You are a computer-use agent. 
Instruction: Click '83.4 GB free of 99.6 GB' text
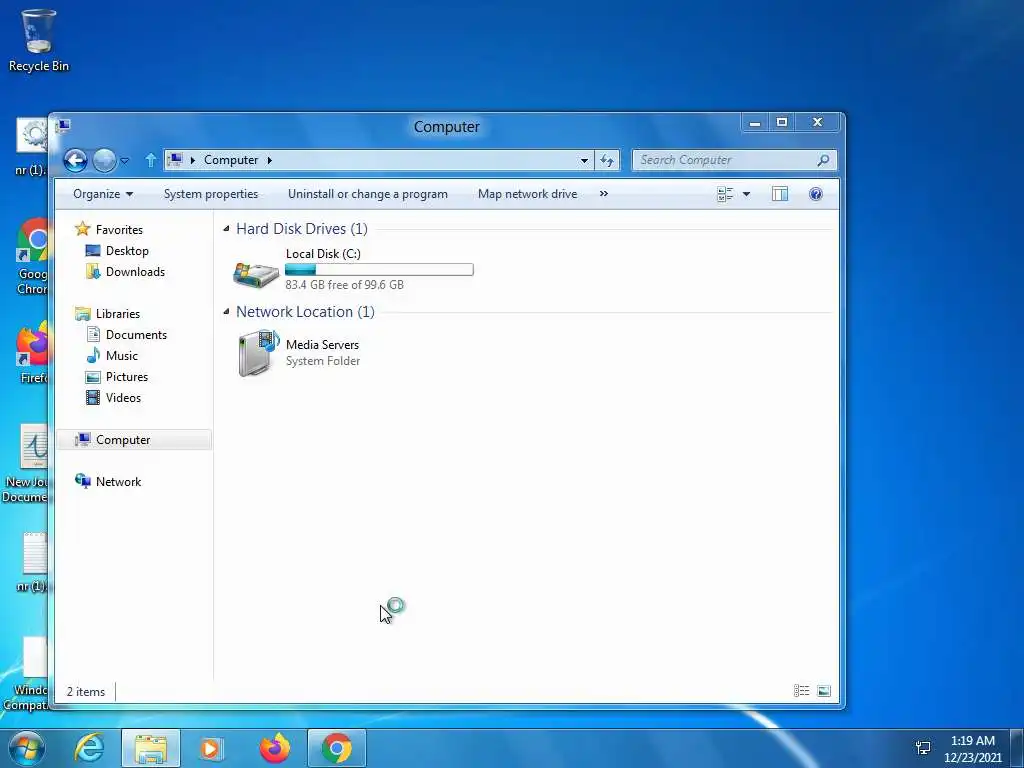344,285
